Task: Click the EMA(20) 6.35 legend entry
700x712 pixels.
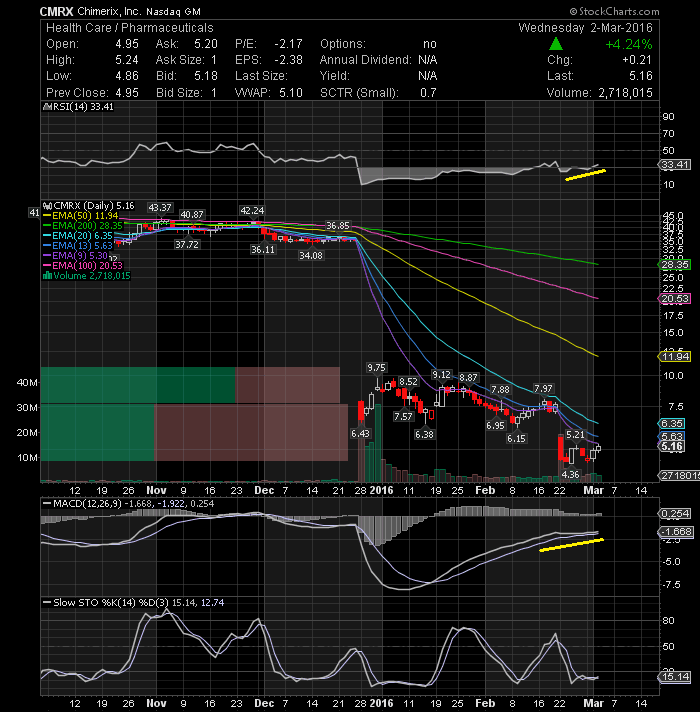Action: point(82,236)
